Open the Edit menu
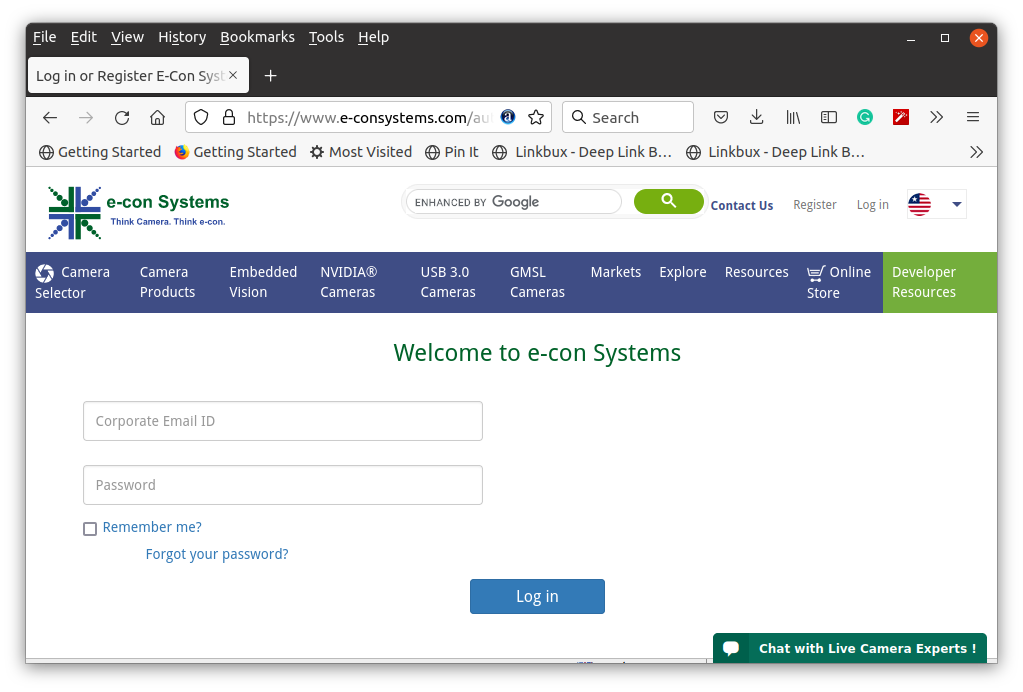 84,37
